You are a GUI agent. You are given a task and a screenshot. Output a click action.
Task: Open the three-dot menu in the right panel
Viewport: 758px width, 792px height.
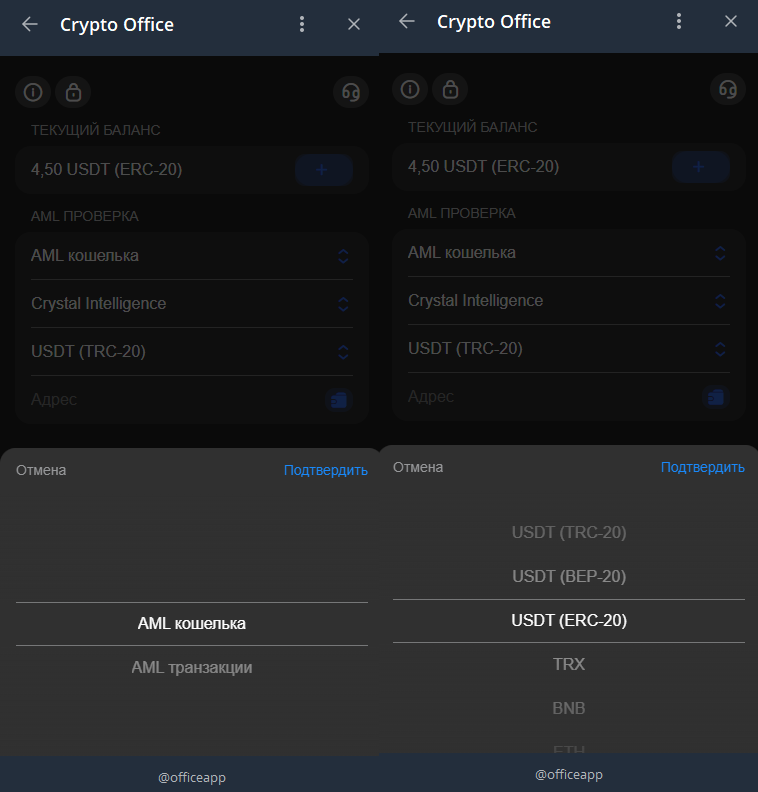pos(679,21)
